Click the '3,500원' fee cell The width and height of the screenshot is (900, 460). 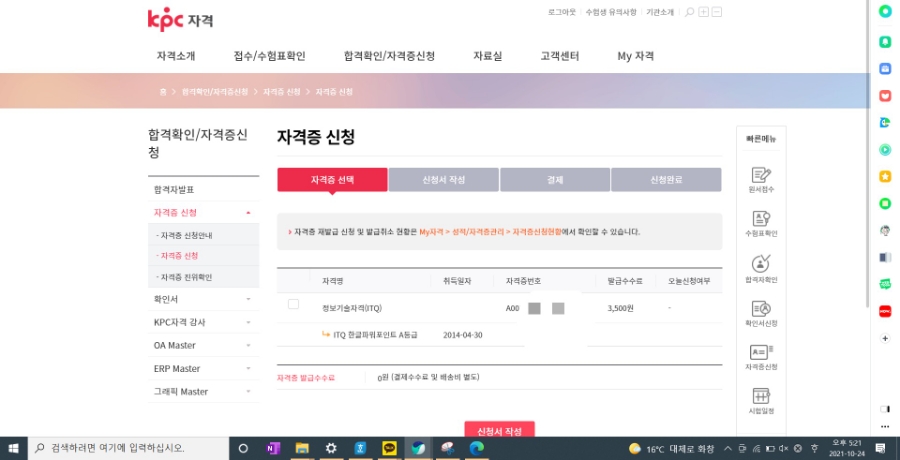620,308
